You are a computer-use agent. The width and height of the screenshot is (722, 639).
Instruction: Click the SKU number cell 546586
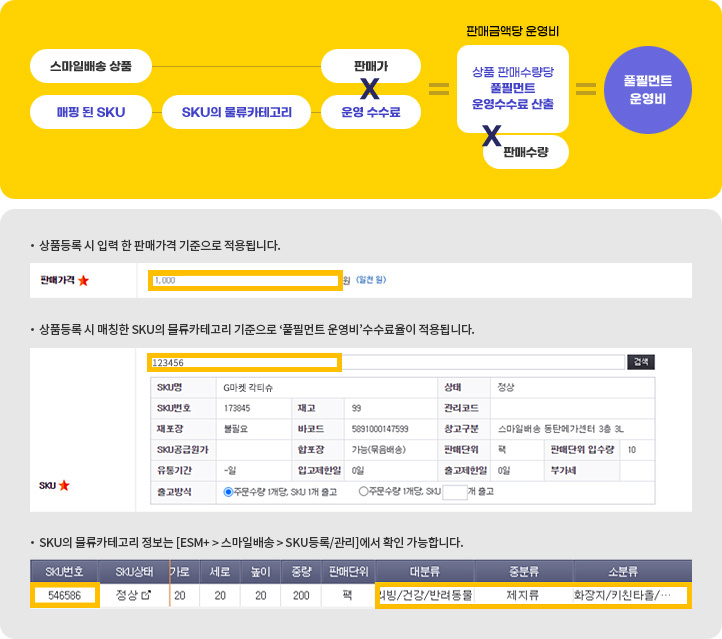65,595
